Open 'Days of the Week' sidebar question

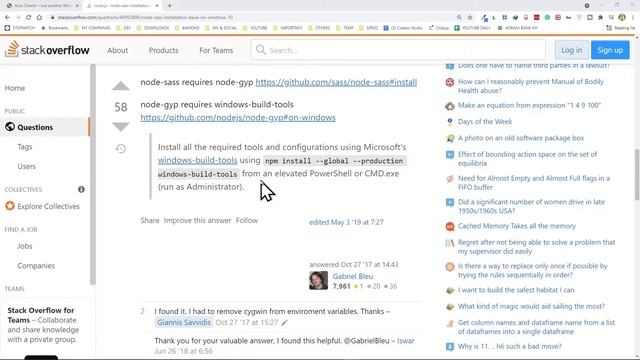click(485, 122)
